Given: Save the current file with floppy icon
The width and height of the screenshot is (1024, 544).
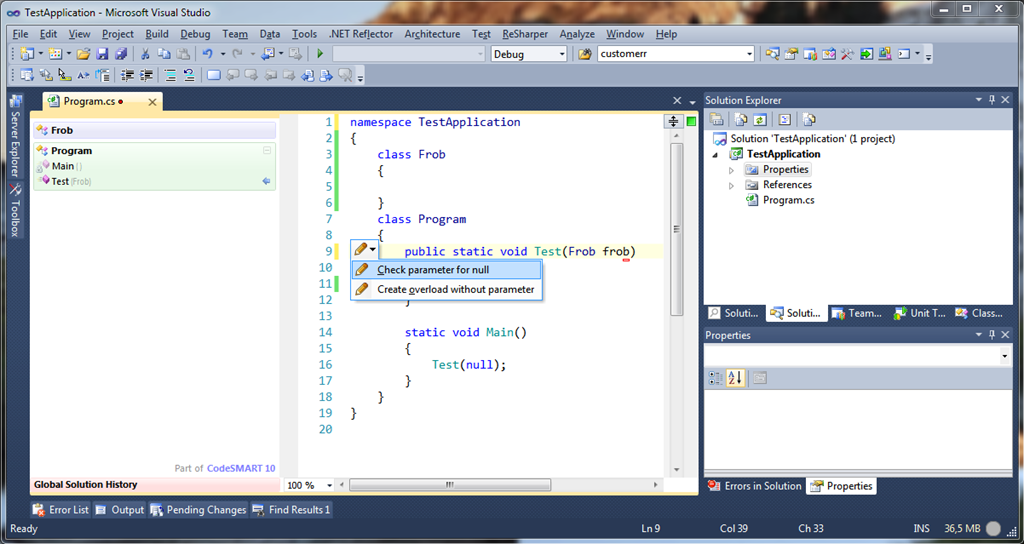Looking at the screenshot, I should [x=102, y=54].
